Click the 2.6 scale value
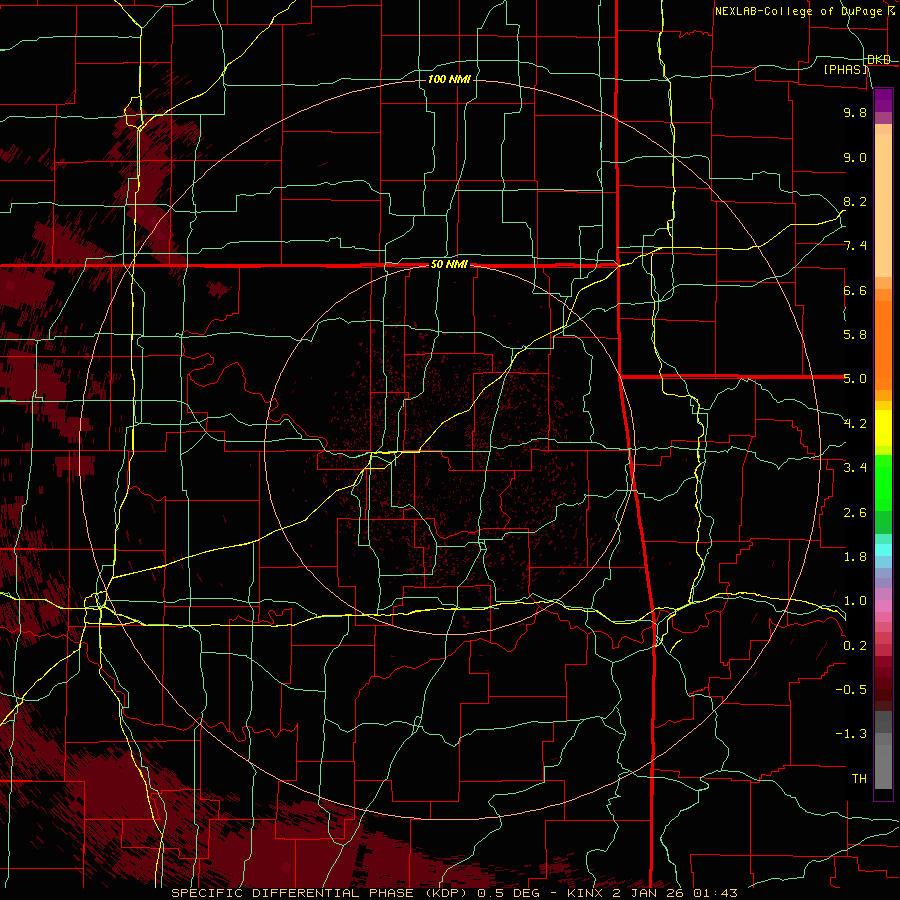 855,513
